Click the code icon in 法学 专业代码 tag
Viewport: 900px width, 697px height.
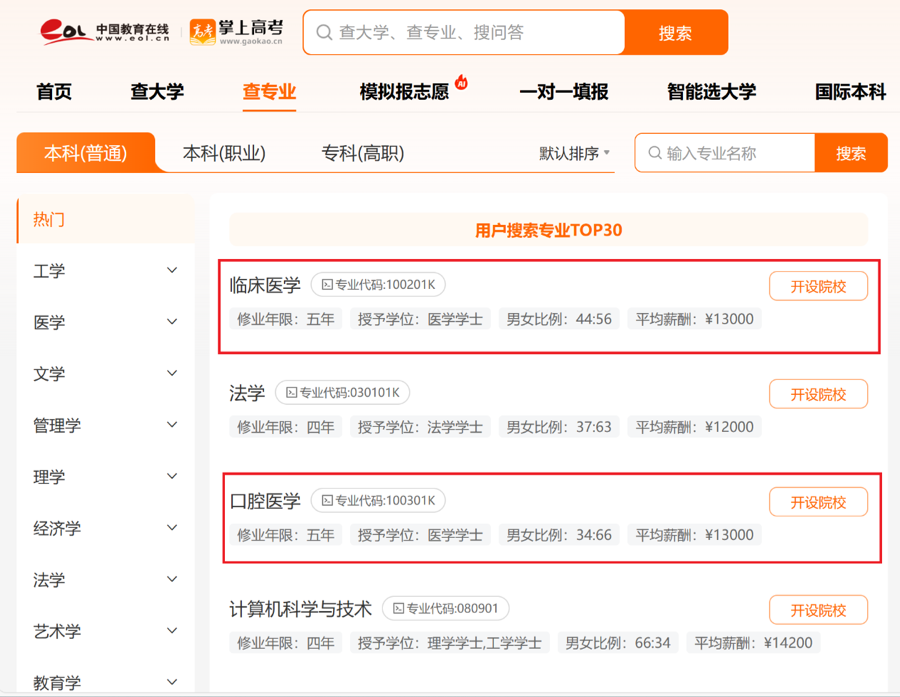(x=292, y=393)
